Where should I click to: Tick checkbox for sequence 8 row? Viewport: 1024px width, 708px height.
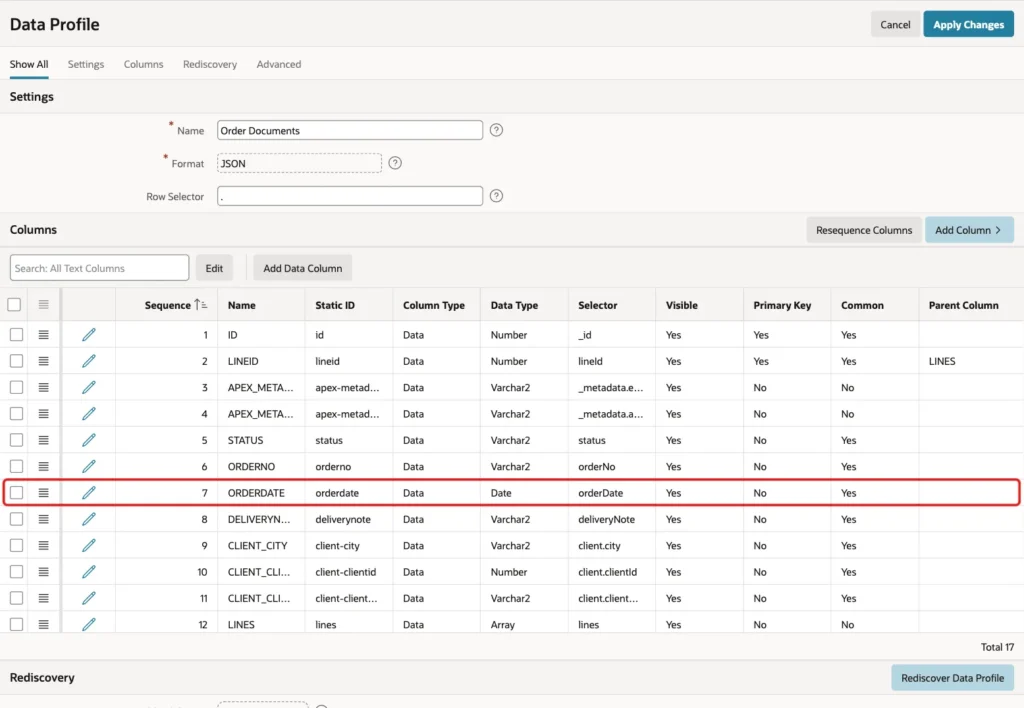click(16, 519)
